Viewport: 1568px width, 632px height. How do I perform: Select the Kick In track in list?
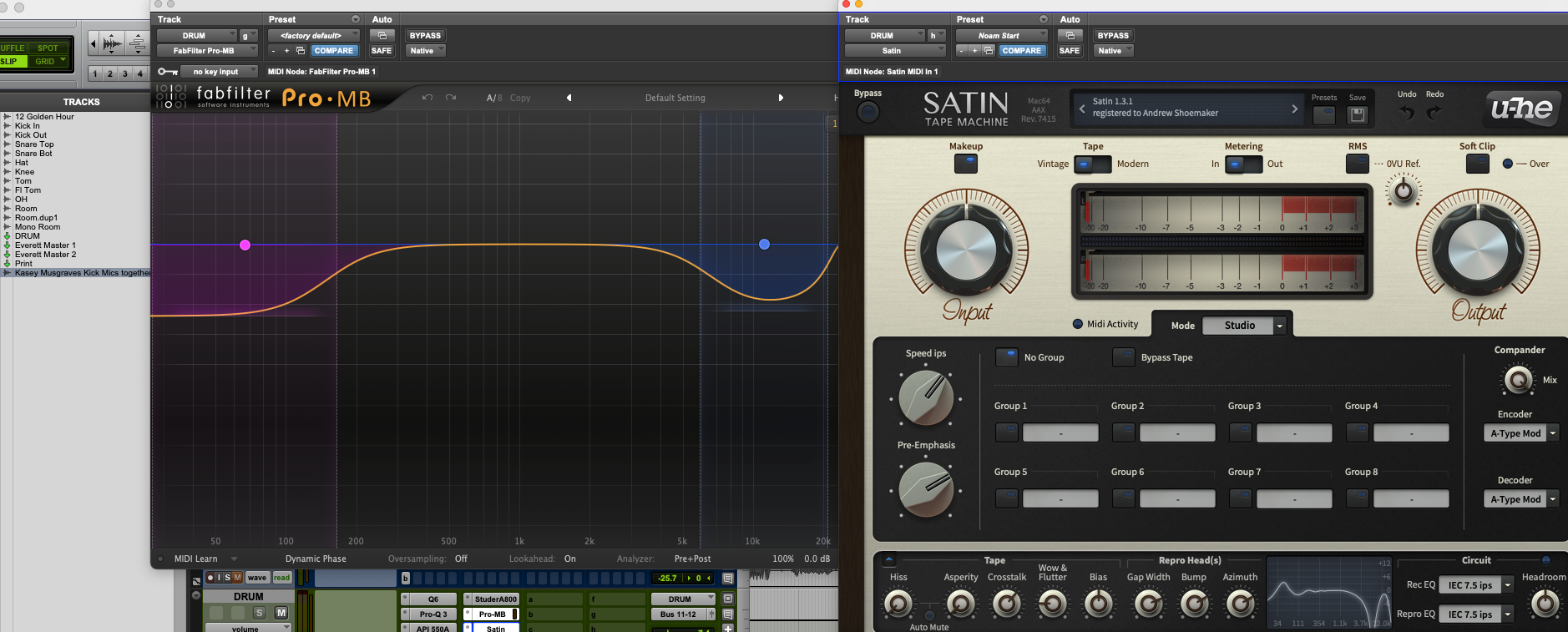click(28, 126)
